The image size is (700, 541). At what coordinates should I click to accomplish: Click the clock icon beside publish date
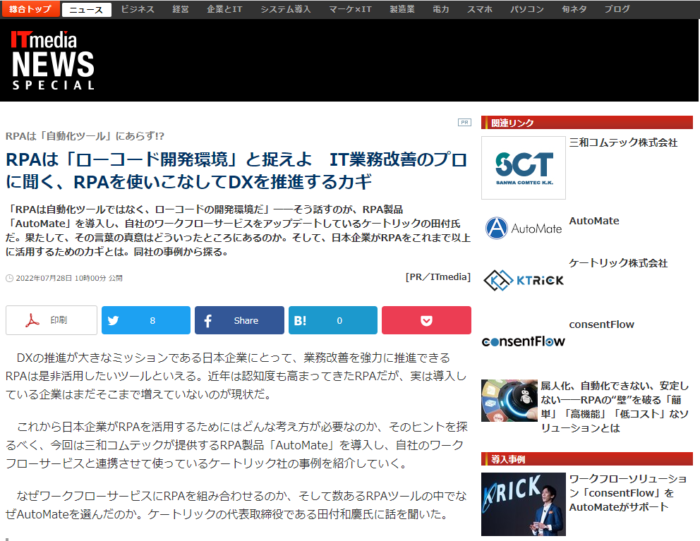tap(9, 278)
